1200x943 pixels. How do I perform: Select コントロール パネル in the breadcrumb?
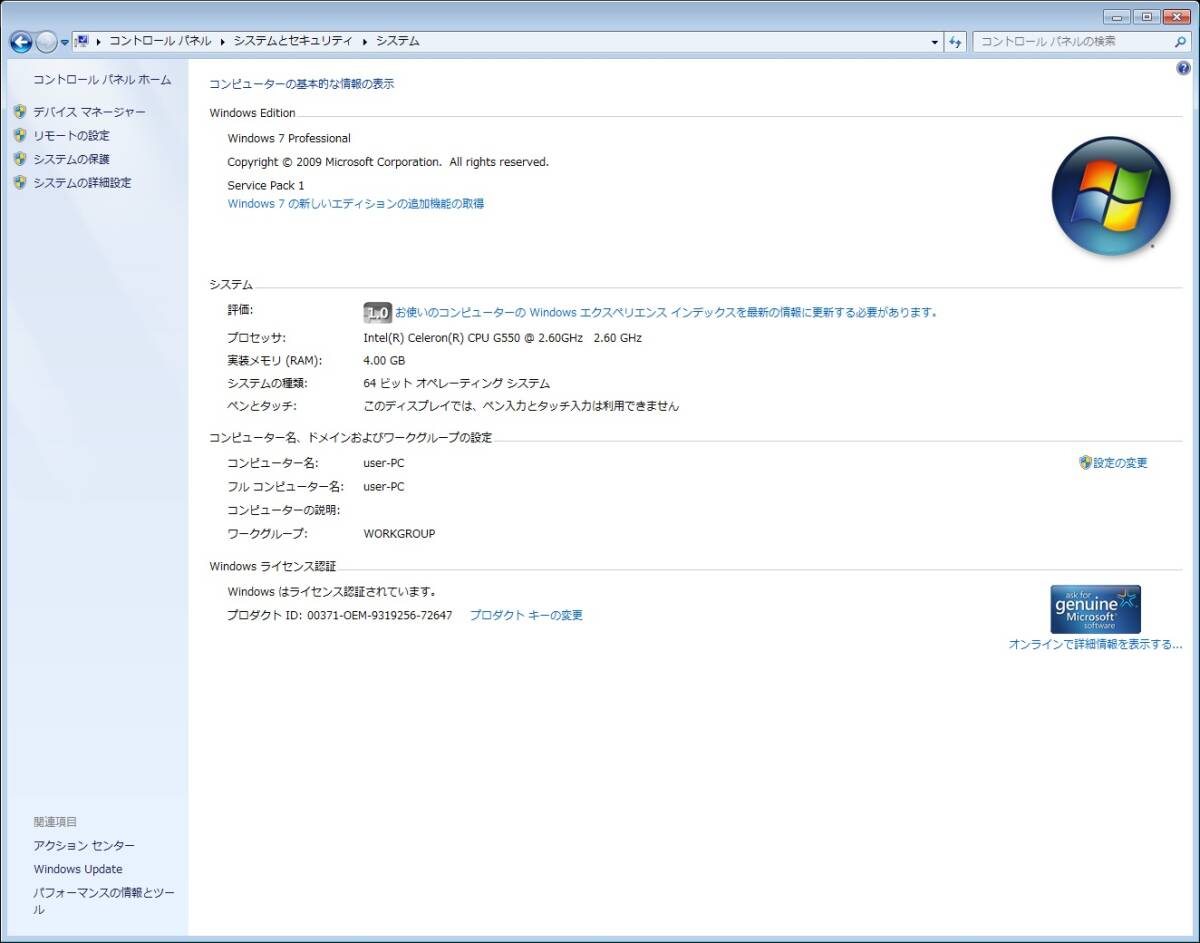click(160, 41)
